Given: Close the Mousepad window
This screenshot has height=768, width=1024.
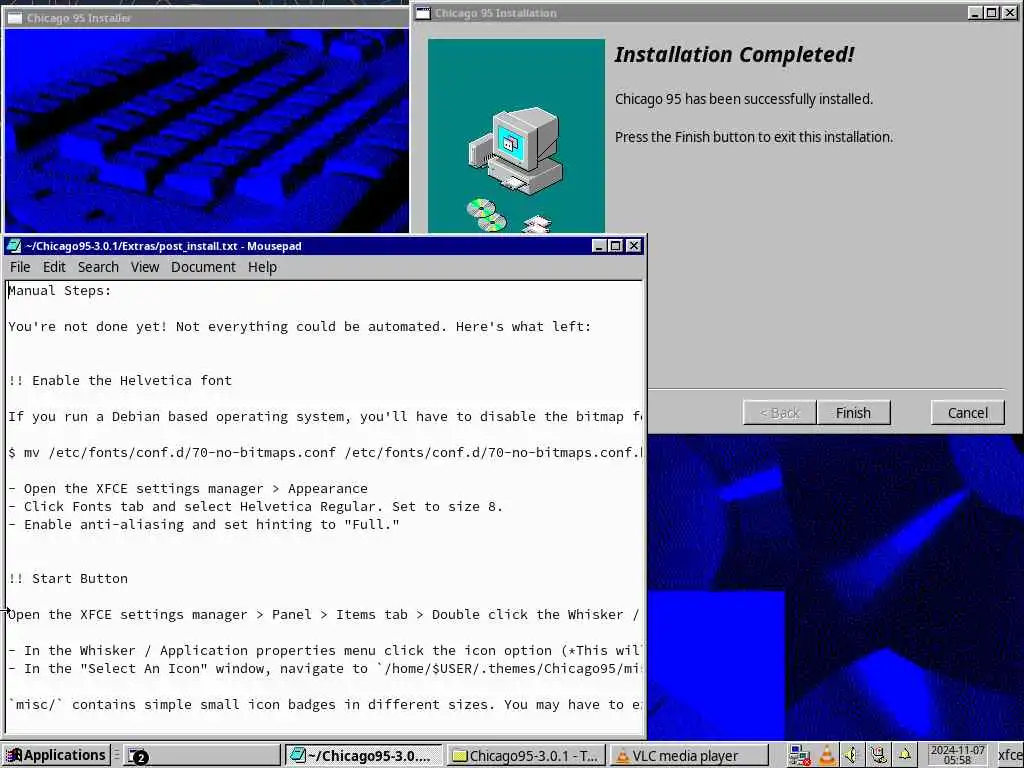Looking at the screenshot, I should point(633,246).
